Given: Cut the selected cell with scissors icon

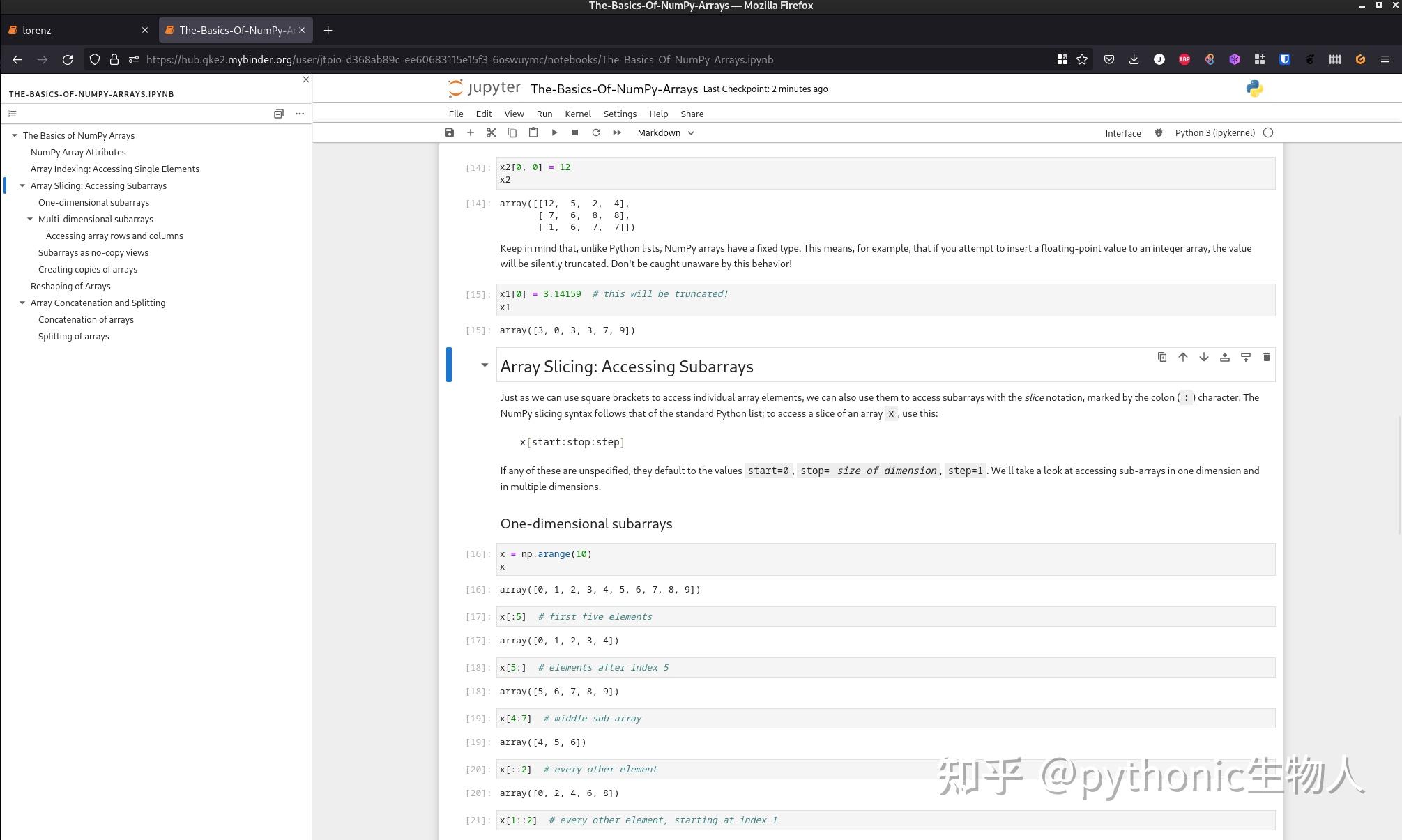Looking at the screenshot, I should 492,132.
